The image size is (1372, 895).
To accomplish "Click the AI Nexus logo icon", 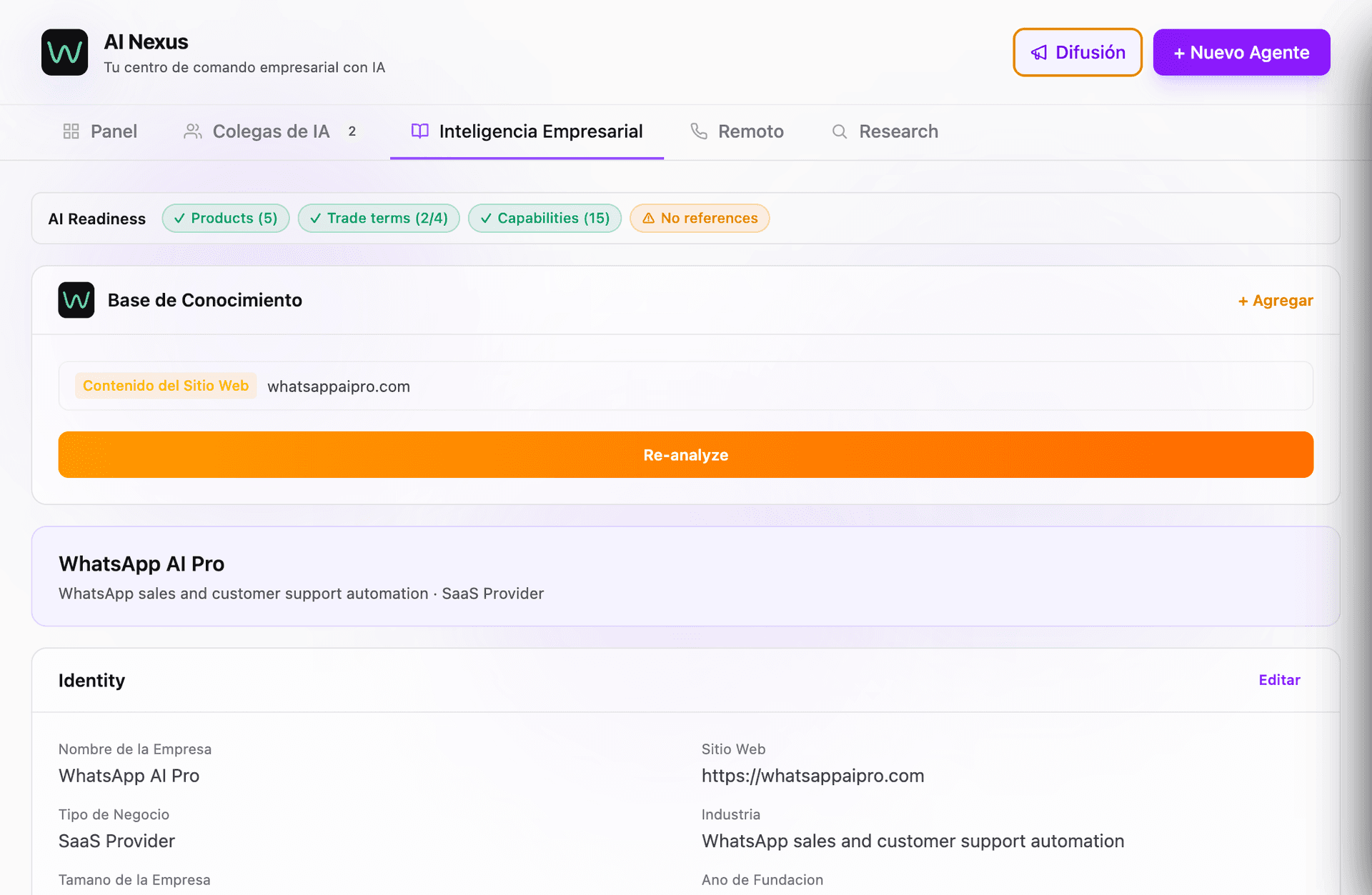I will click(64, 52).
